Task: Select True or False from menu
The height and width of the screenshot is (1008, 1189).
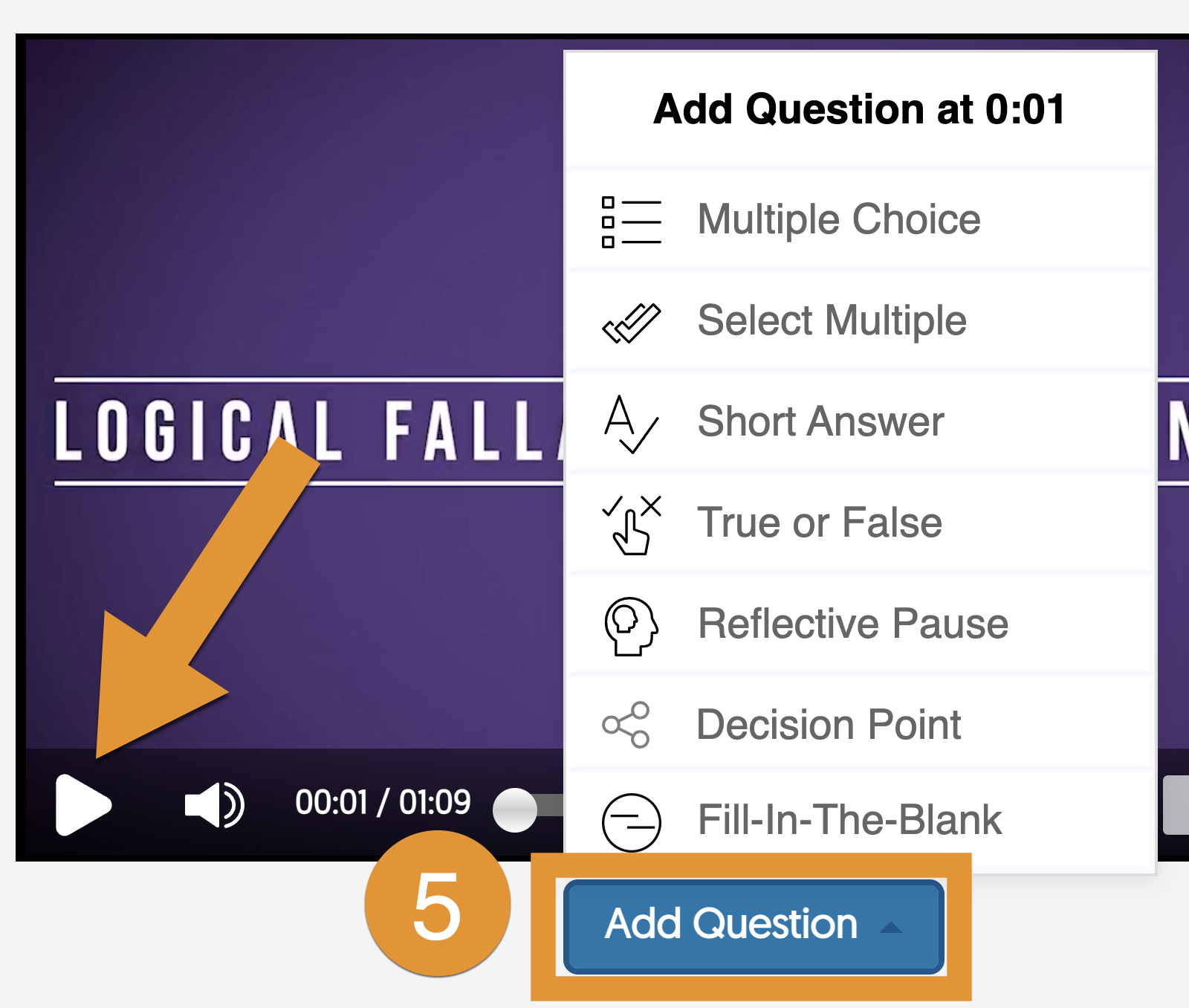Action: pyautogui.click(x=820, y=523)
